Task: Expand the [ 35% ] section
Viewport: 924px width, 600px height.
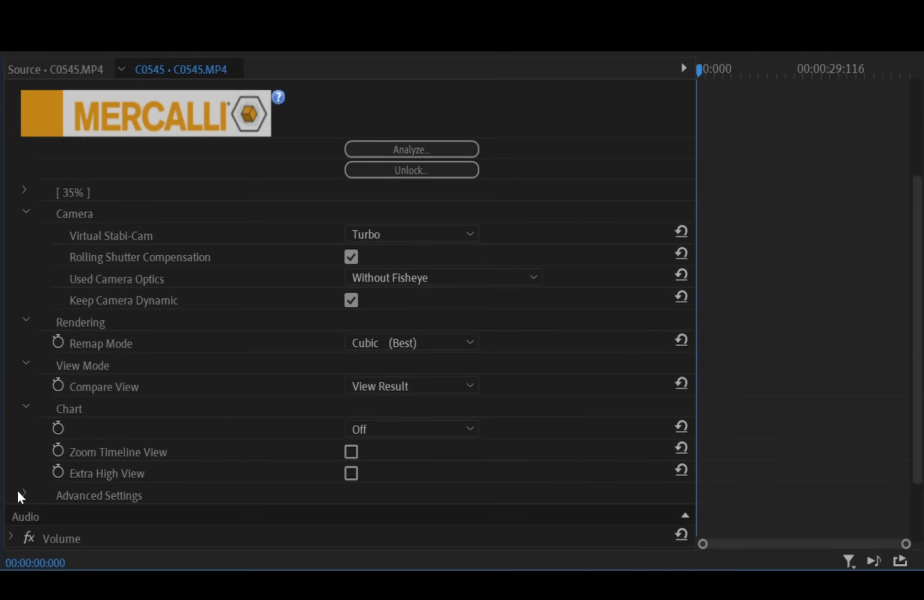Action: point(24,190)
